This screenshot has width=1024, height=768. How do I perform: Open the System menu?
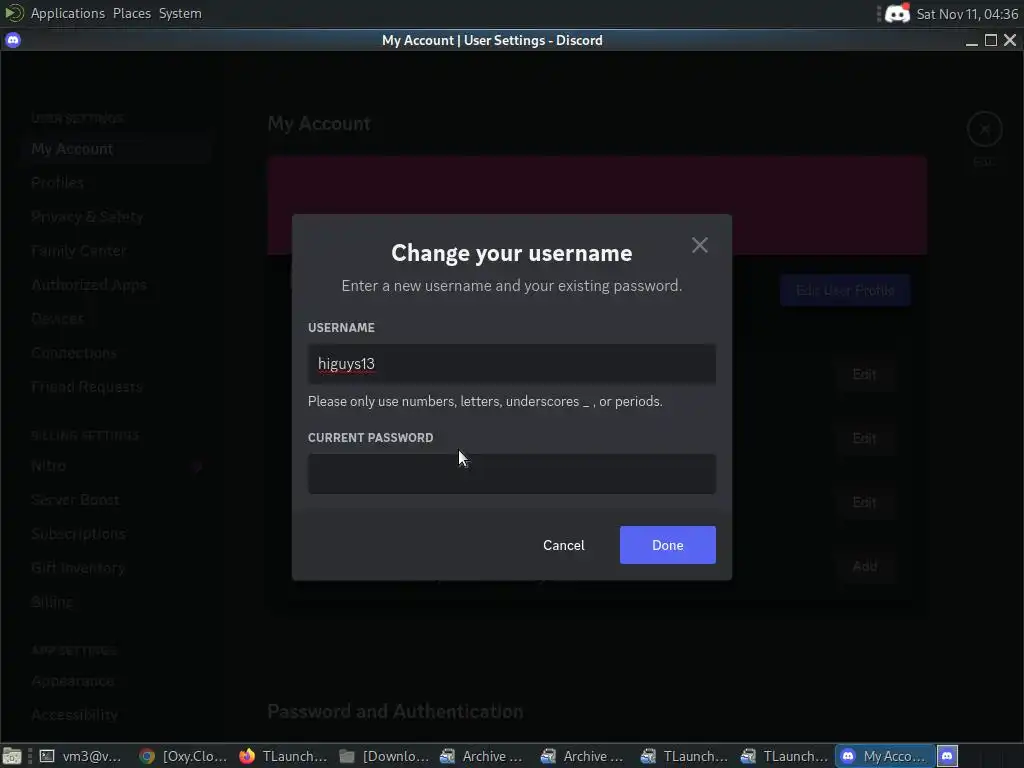point(180,13)
